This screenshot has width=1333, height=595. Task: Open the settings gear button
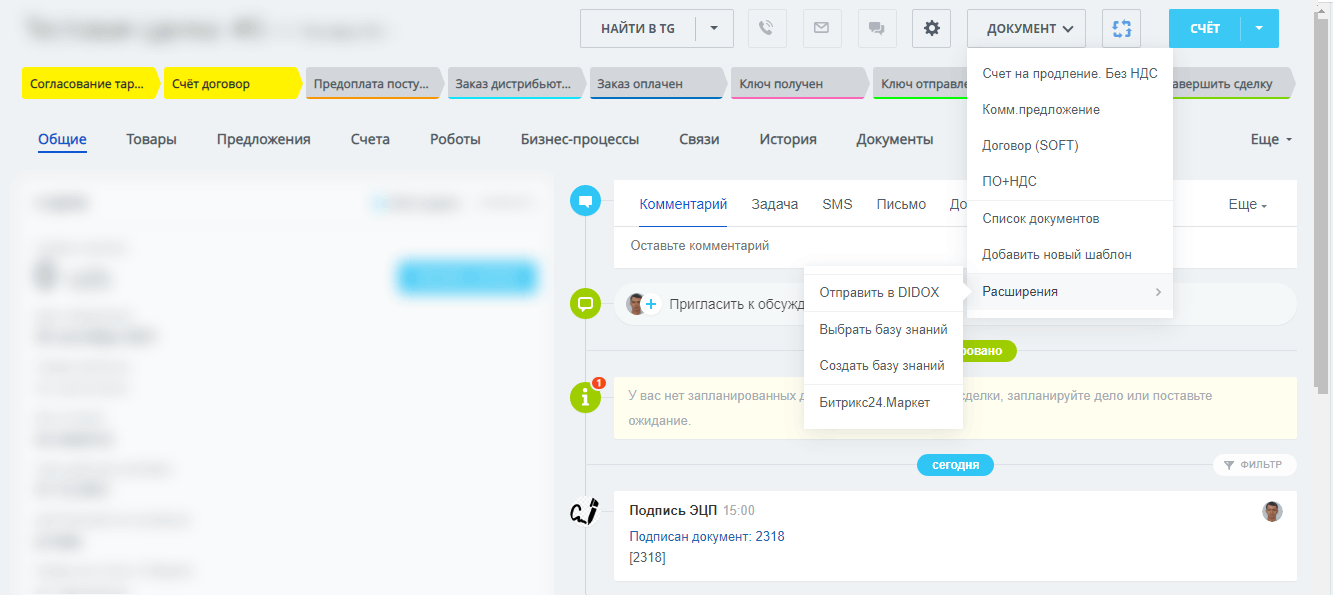(932, 28)
